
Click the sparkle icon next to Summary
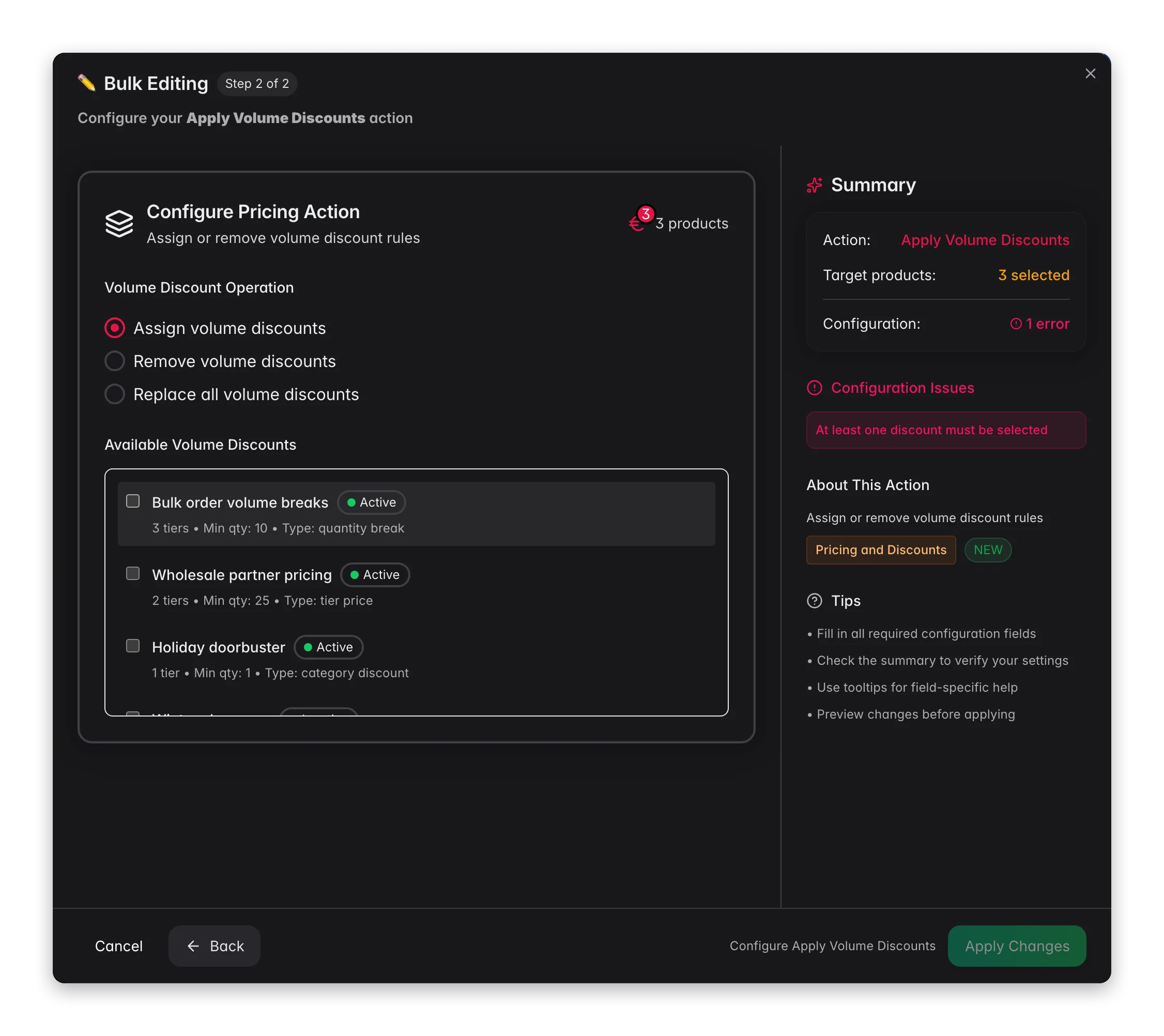pos(815,185)
